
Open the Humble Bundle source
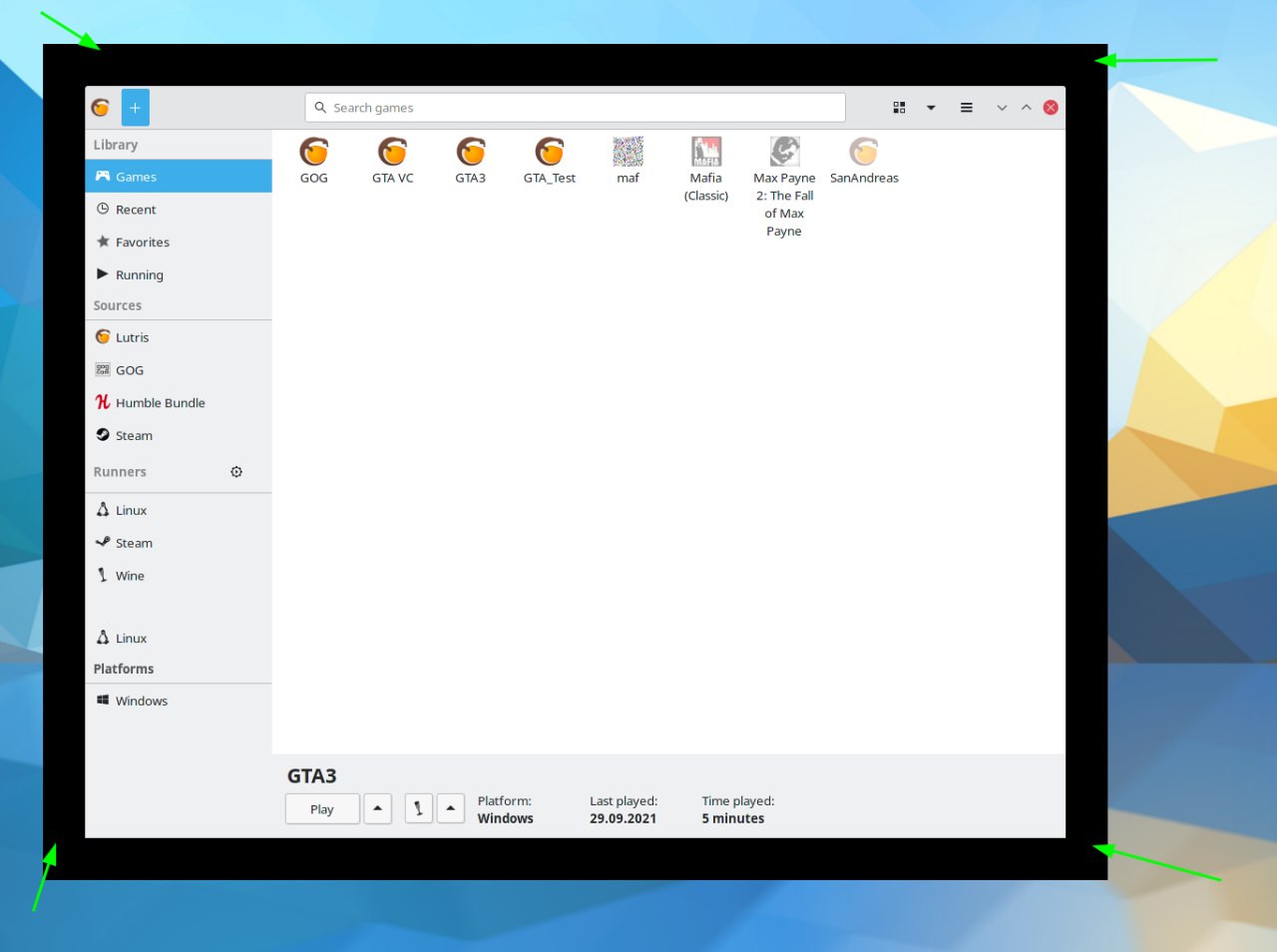(x=179, y=403)
